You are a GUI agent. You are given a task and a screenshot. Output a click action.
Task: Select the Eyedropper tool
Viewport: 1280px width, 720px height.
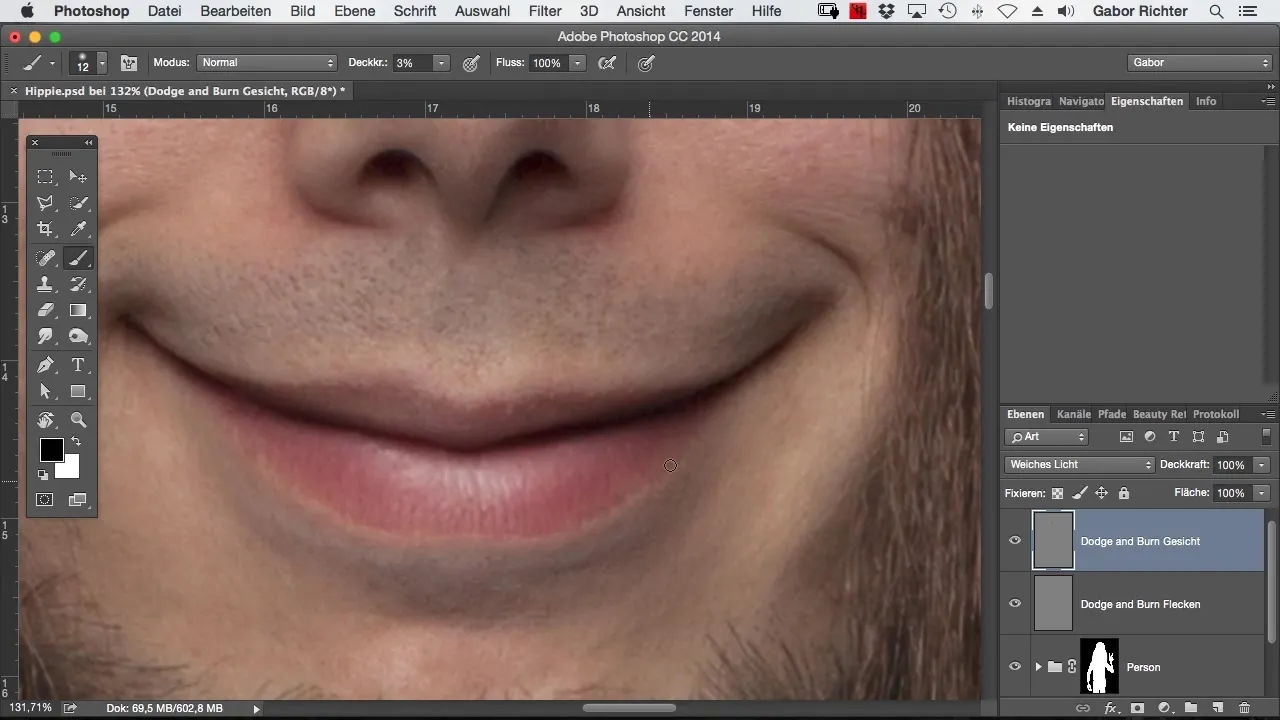(78, 229)
